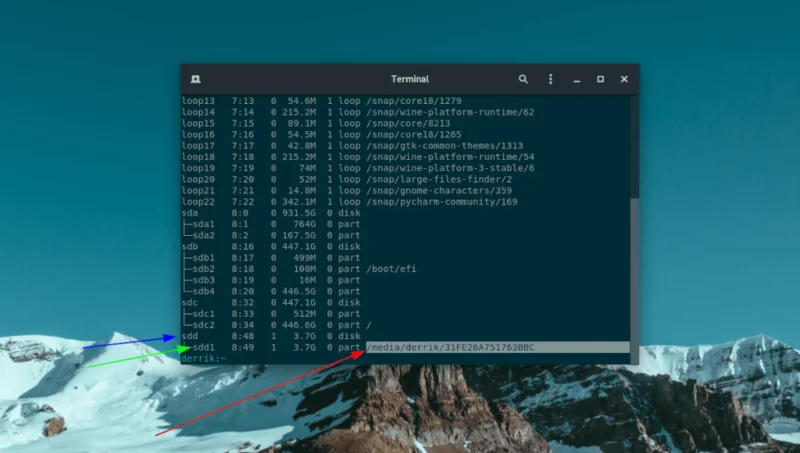Click the 931.5G size value
This screenshot has width=800, height=453.
click(x=299, y=213)
